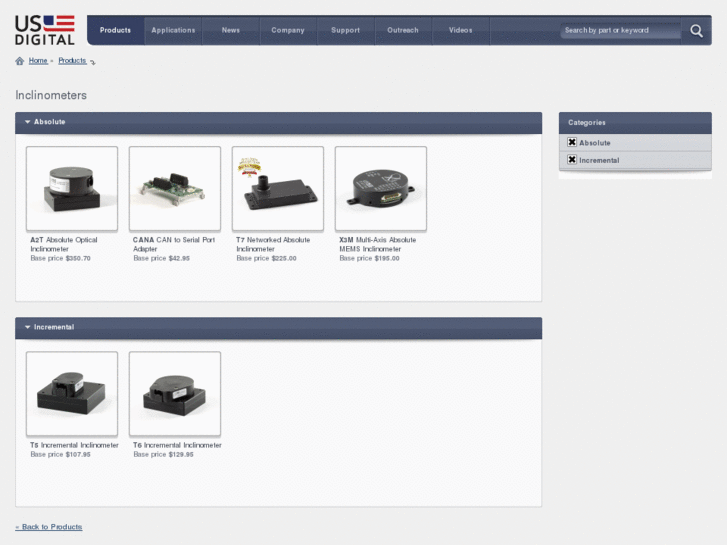Click the A2T Absolute Optical Inclinometer title
Image resolution: width=727 pixels, height=545 pixels.
coord(64,244)
